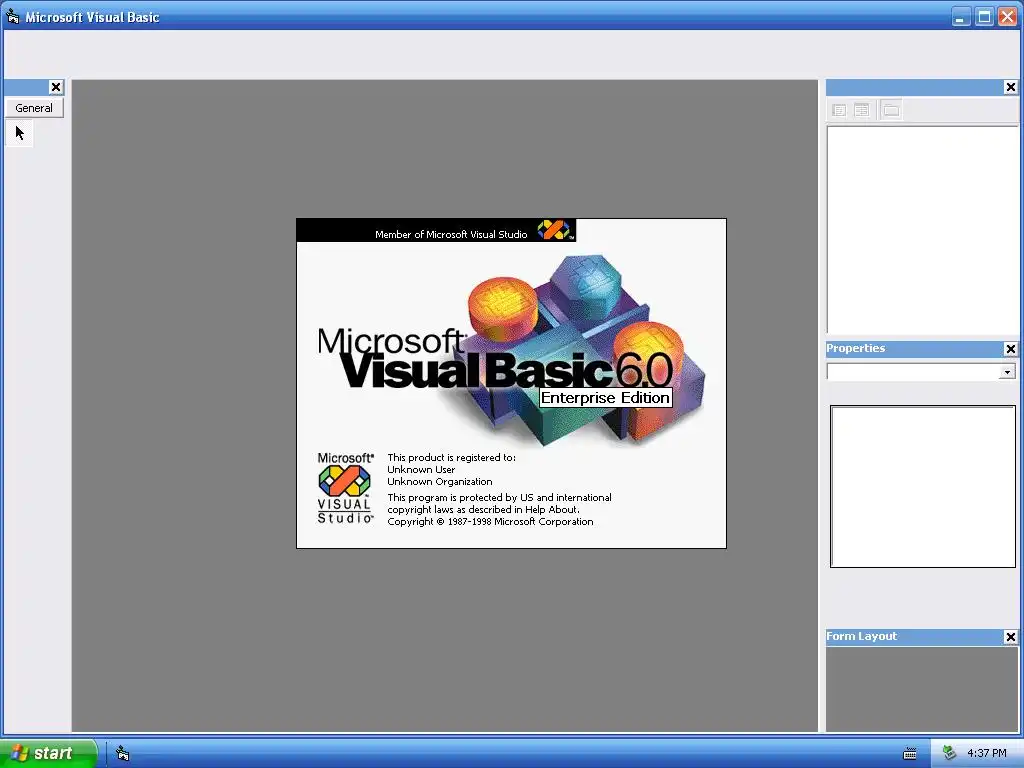Viewport: 1024px width, 768px height.
Task: Open the General tab in the toolbox
Action: pos(34,108)
